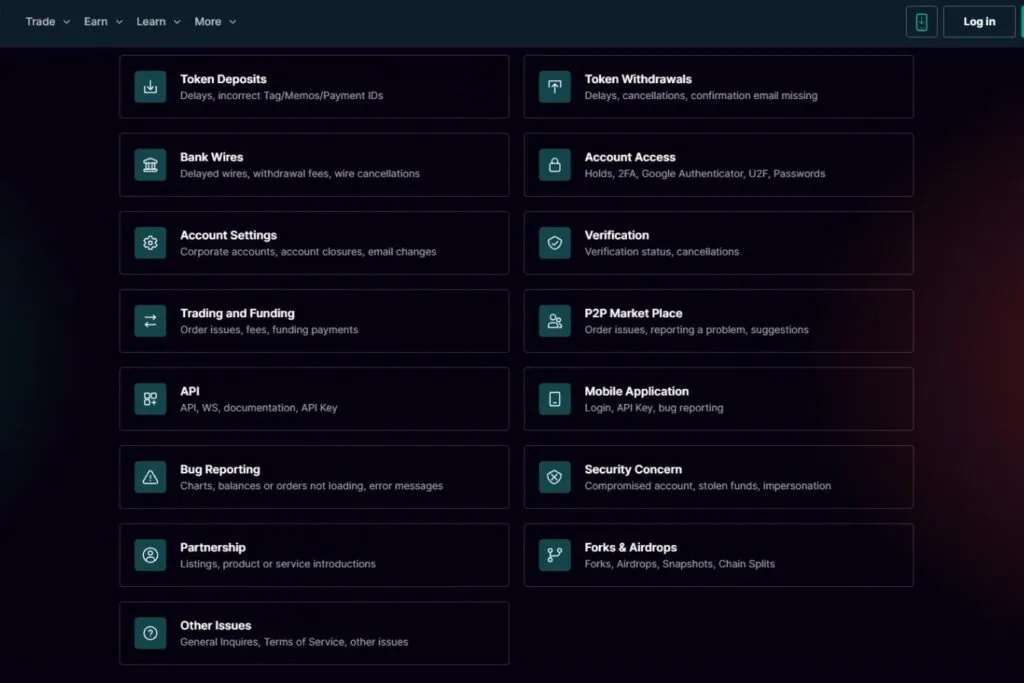Click 'Charts, balances or orders not loading' text
Viewport: 1024px width, 683px height.
(273, 486)
